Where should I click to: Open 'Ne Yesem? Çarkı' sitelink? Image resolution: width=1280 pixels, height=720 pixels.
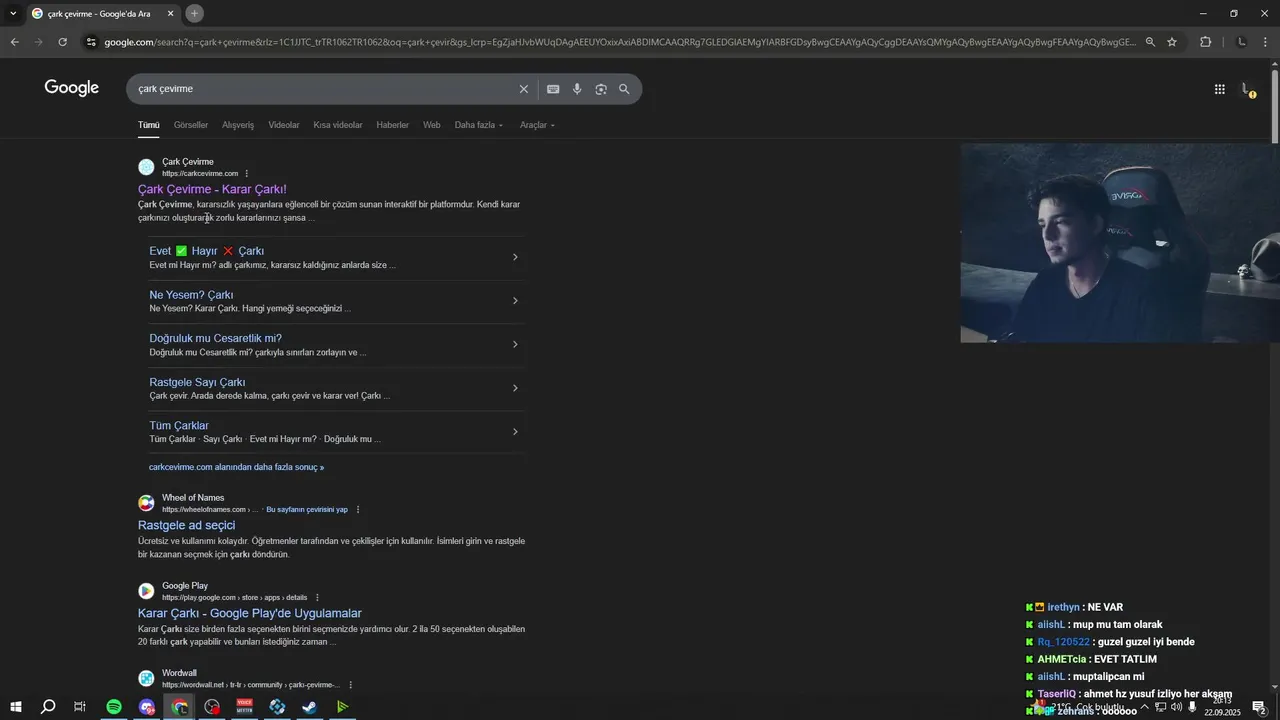[191, 295]
